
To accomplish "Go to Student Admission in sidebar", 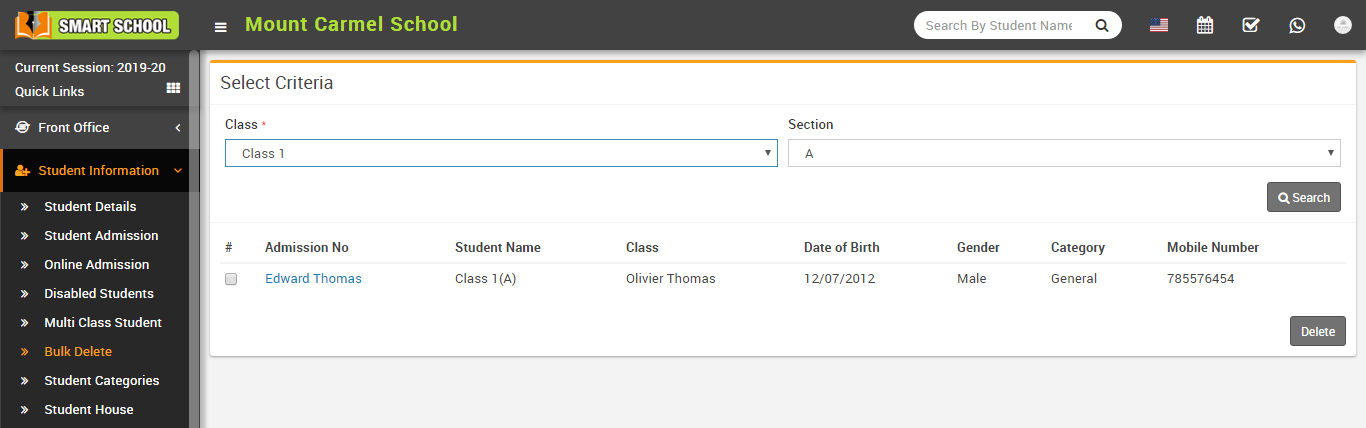I will 101,236.
